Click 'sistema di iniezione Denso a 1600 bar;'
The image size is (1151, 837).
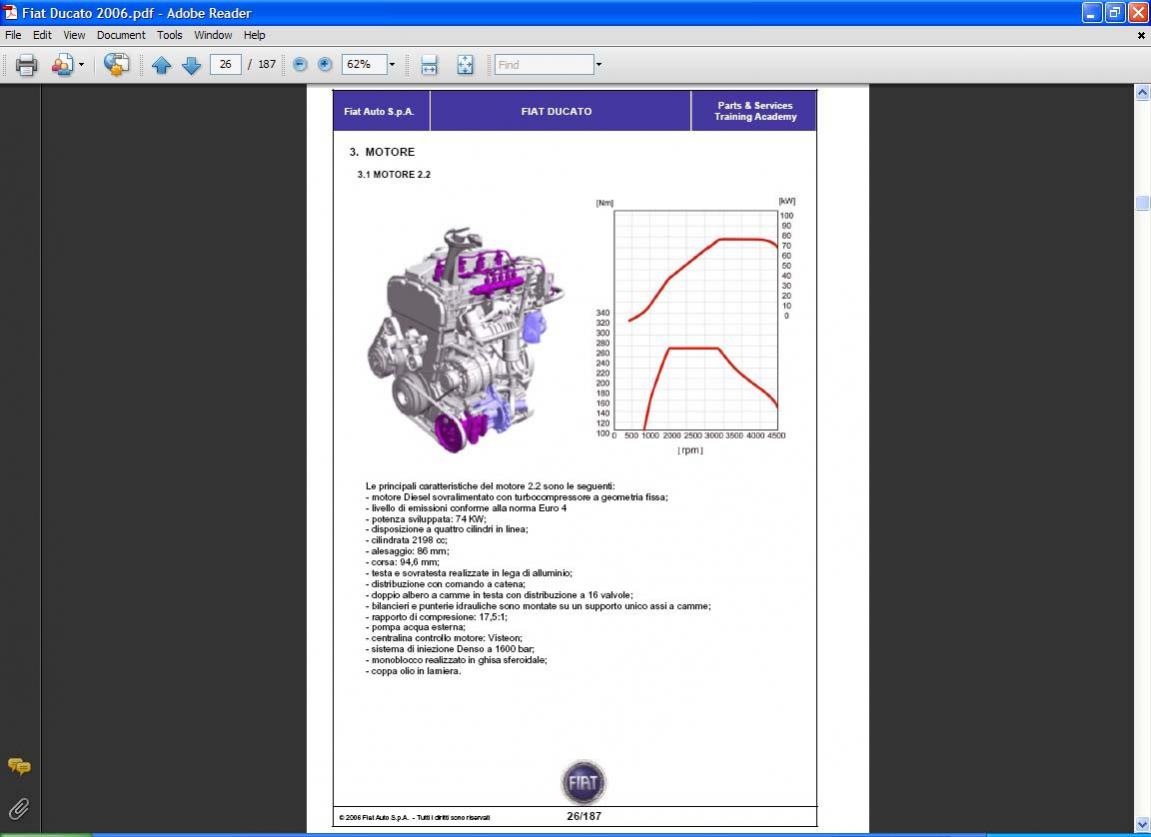450,649
